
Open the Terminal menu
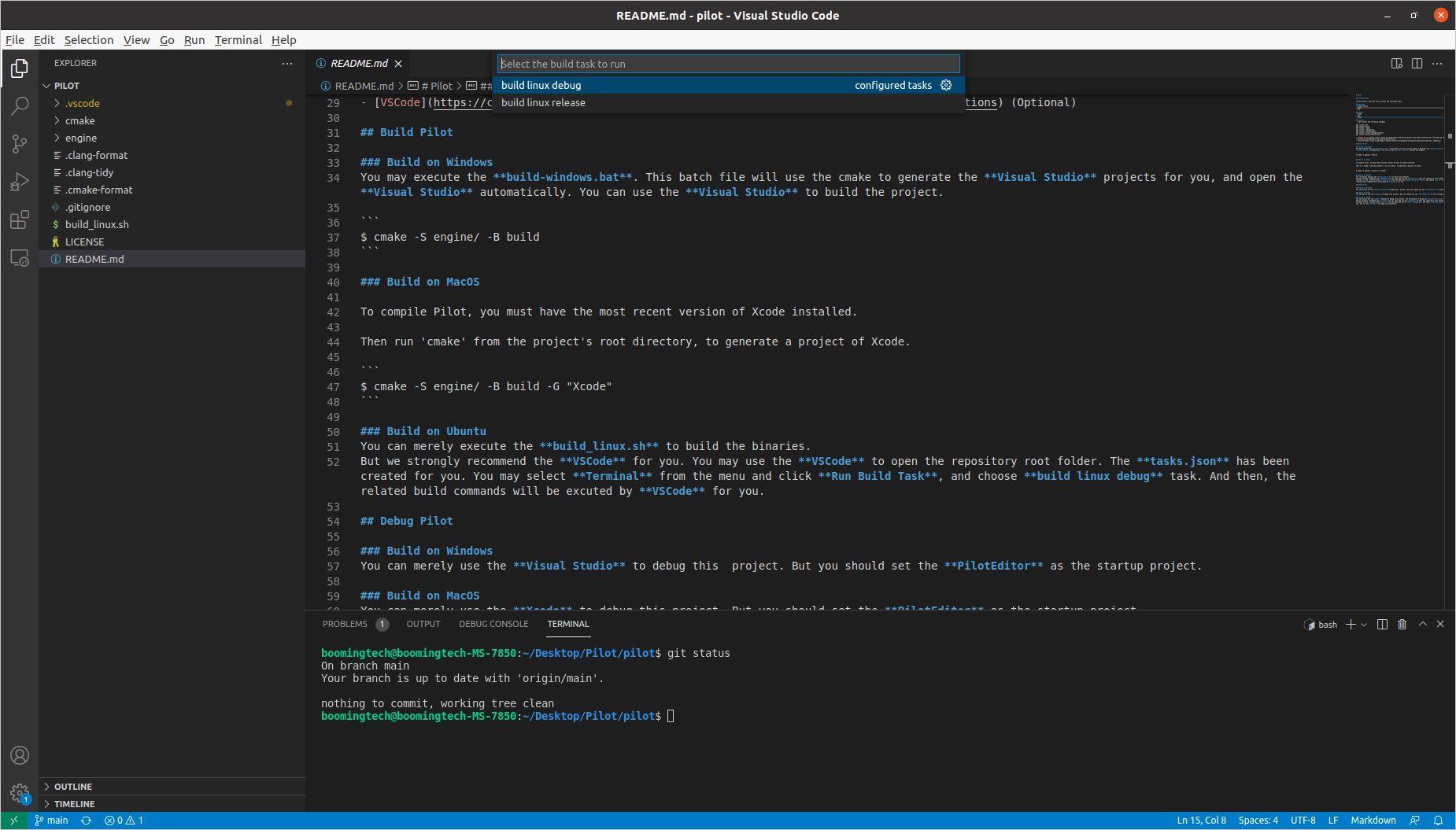238,40
